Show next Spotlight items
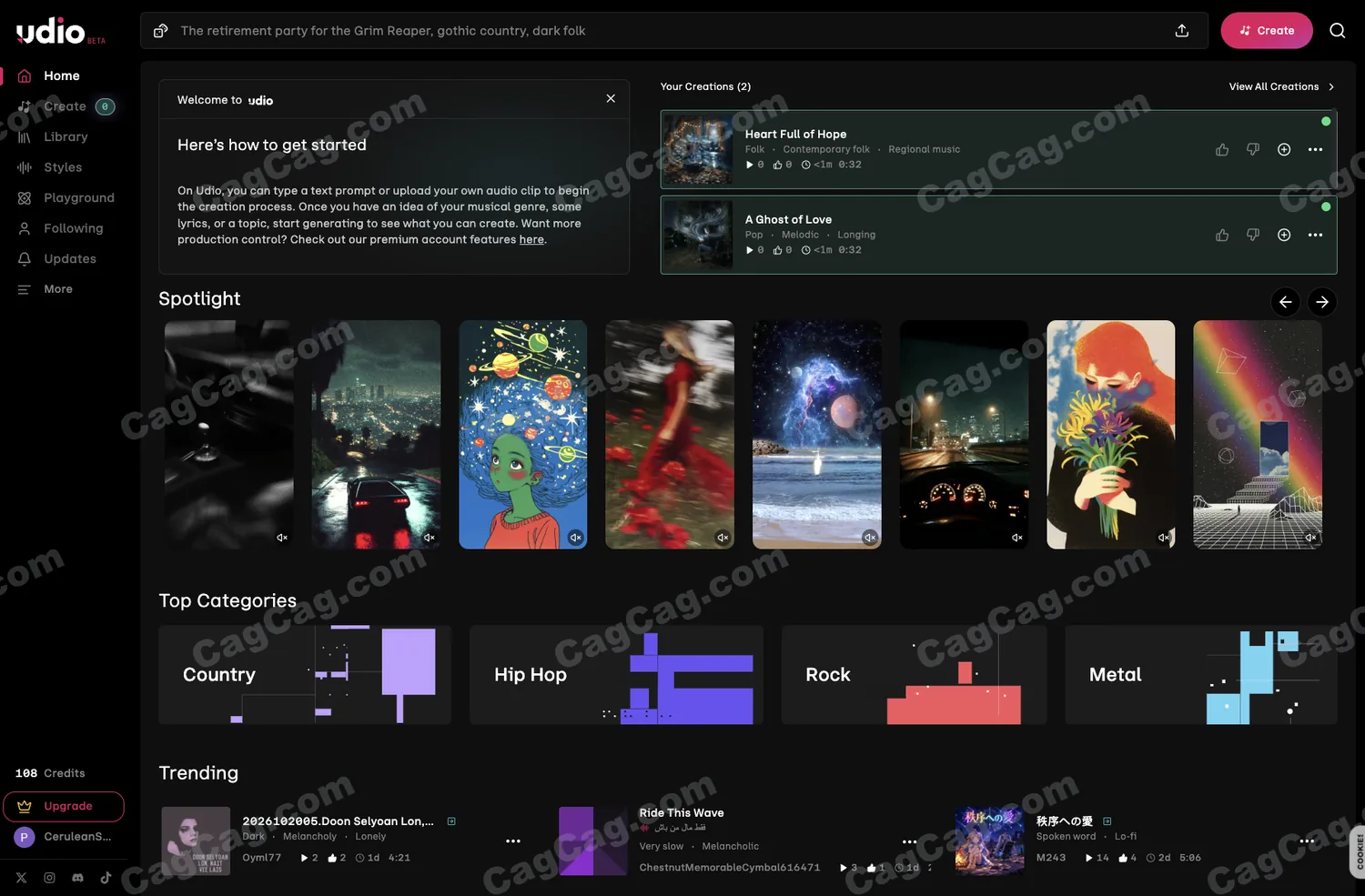The height and width of the screenshot is (896, 1365). 1322,302
